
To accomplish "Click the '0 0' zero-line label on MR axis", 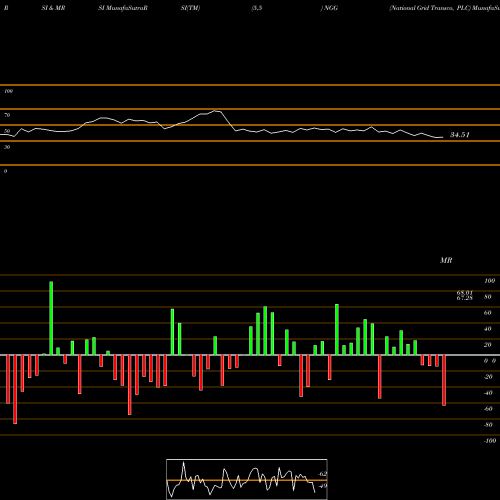I will pos(490,361).
